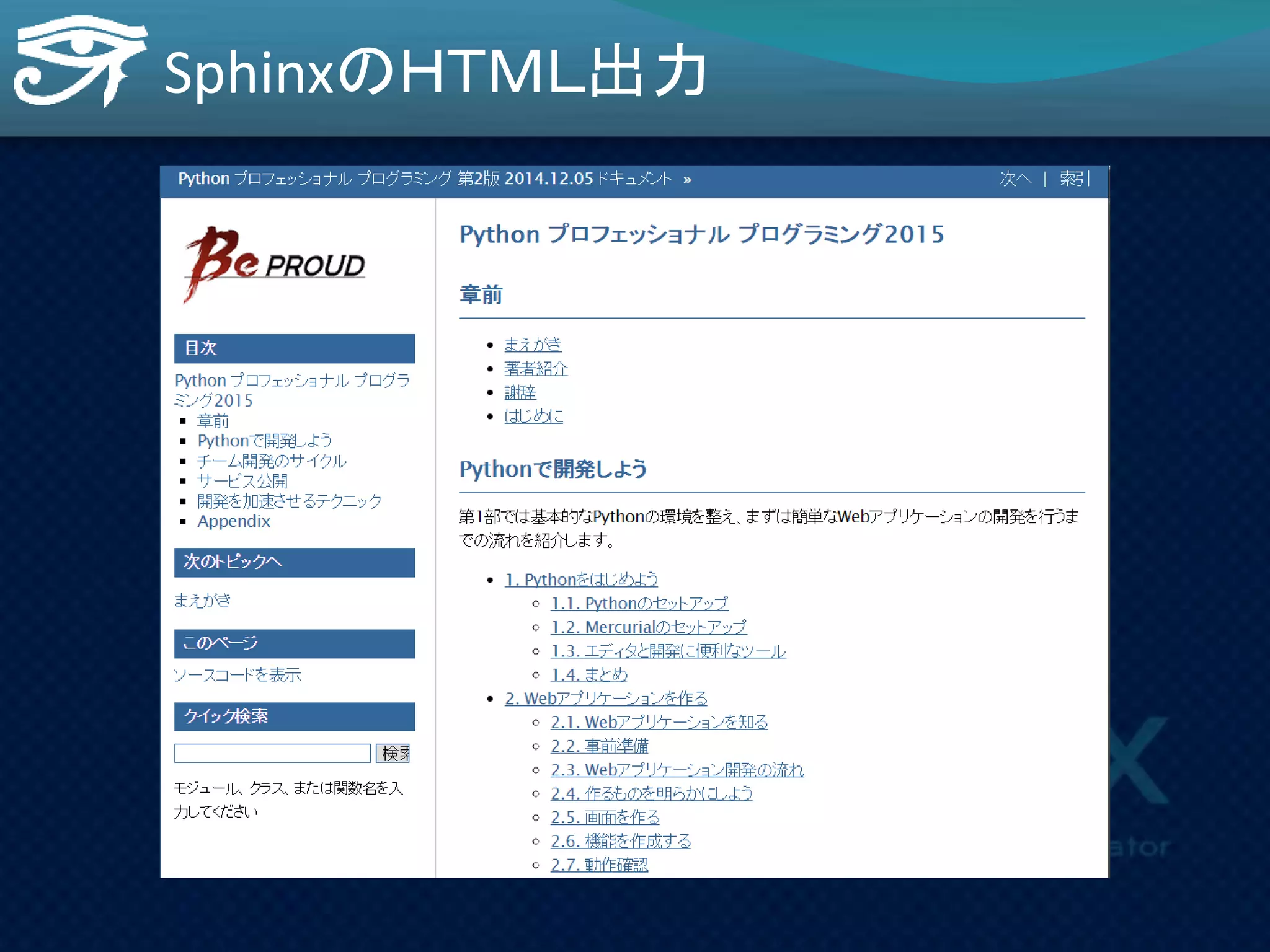Go to 開発を加速させるテクニック in sidebar
The image size is (1270, 952).
pos(289,501)
